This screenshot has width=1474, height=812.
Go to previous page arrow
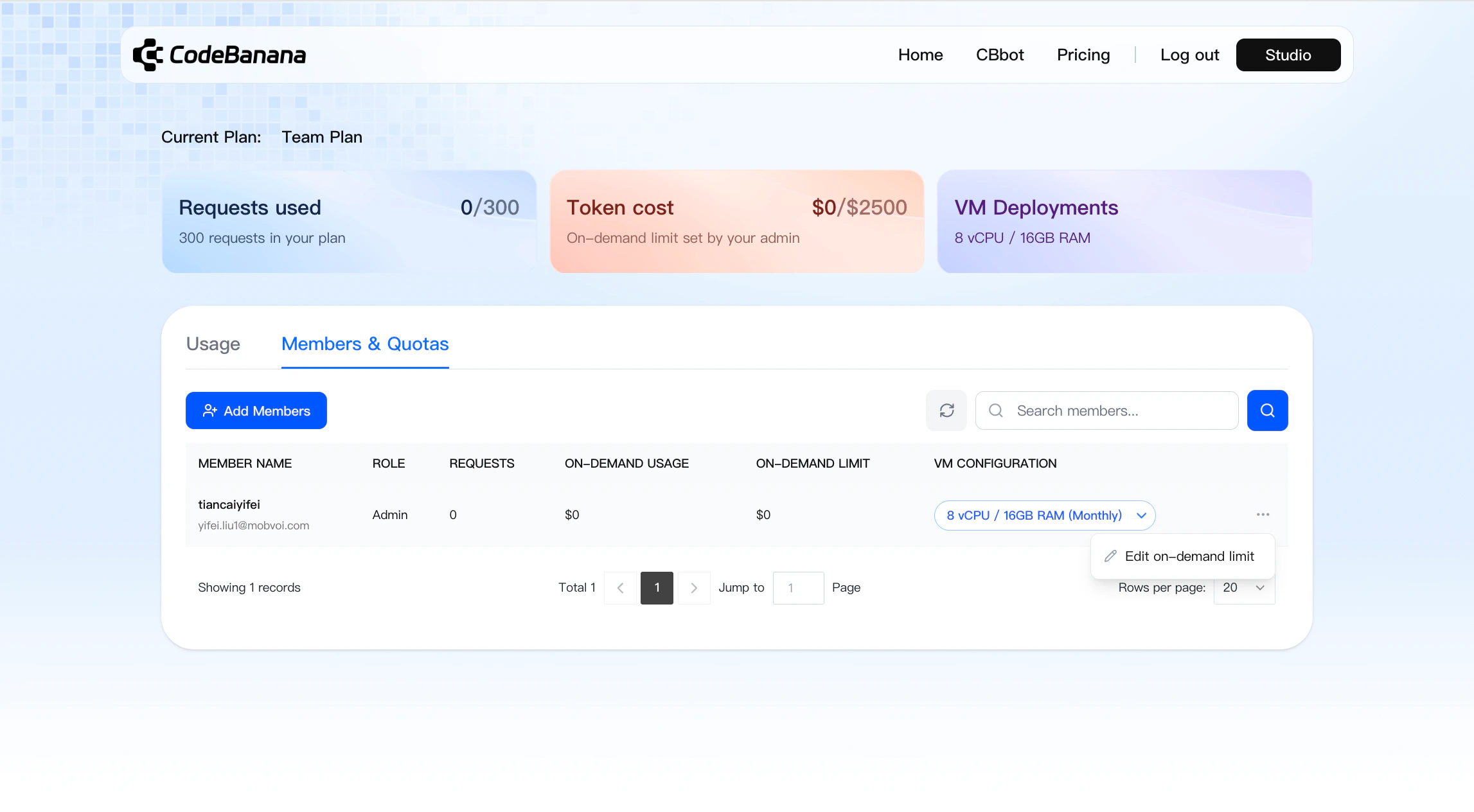(x=620, y=588)
